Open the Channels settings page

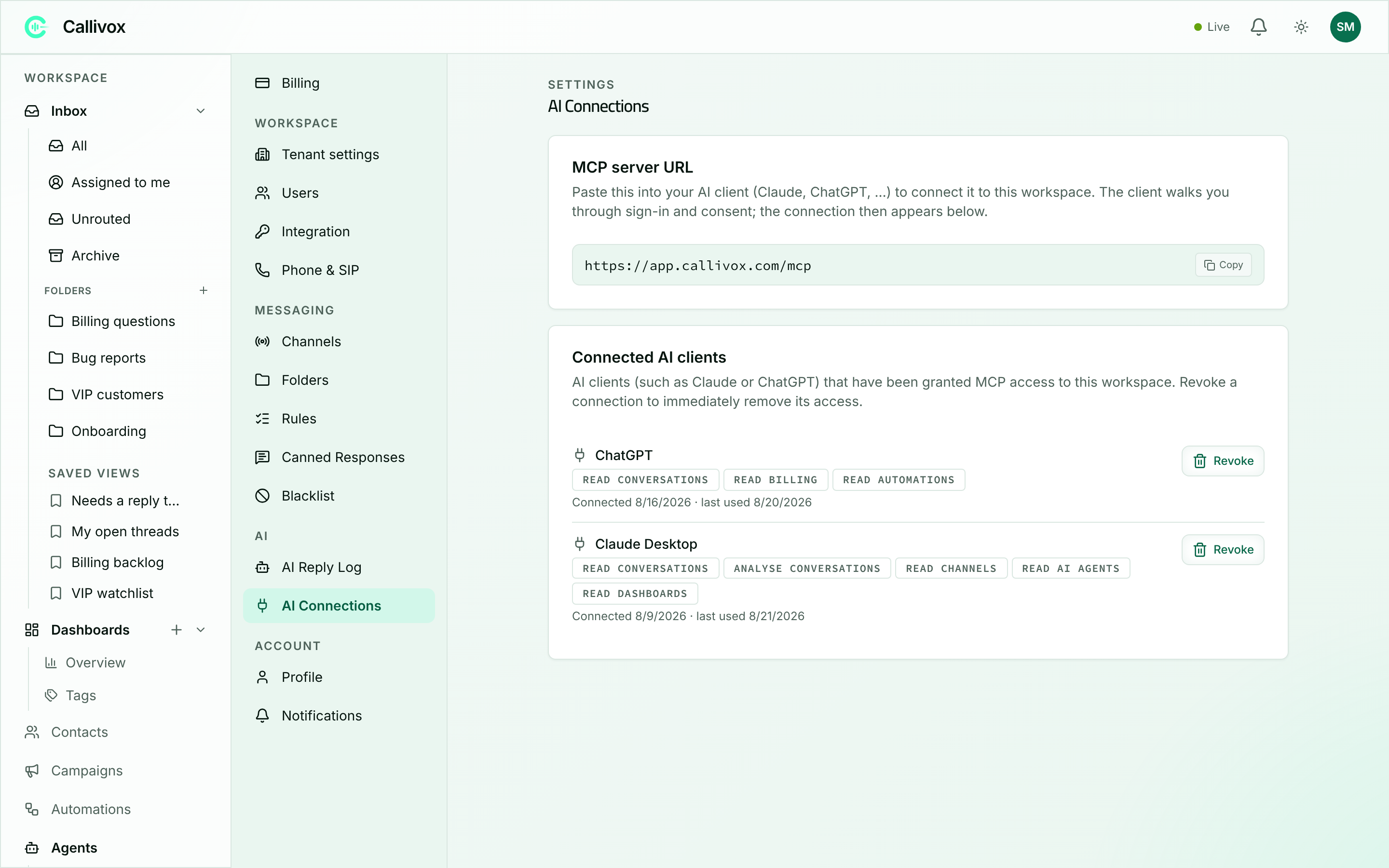point(339,341)
